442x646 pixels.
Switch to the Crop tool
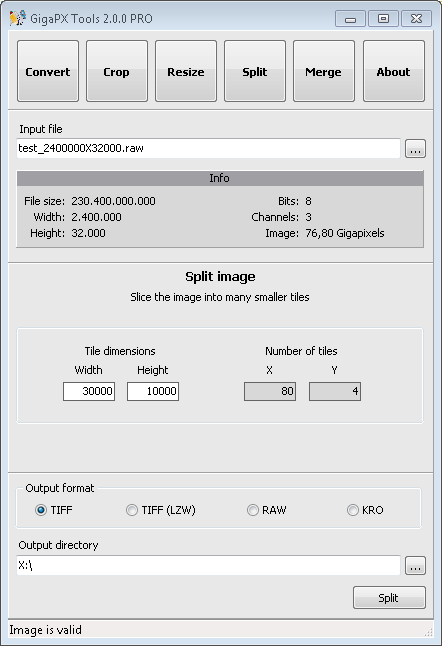tap(117, 71)
